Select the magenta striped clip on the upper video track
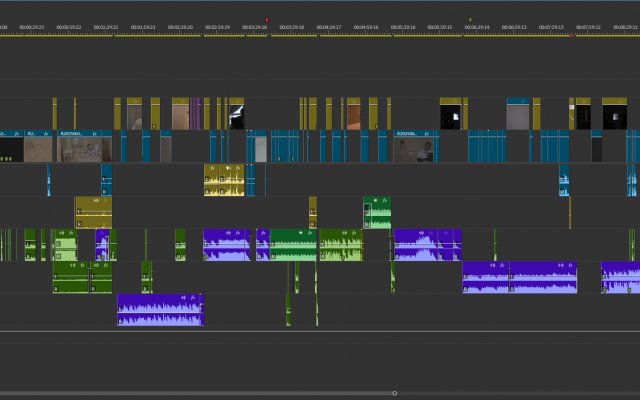Viewport: 640px width, 400px height. (195, 113)
